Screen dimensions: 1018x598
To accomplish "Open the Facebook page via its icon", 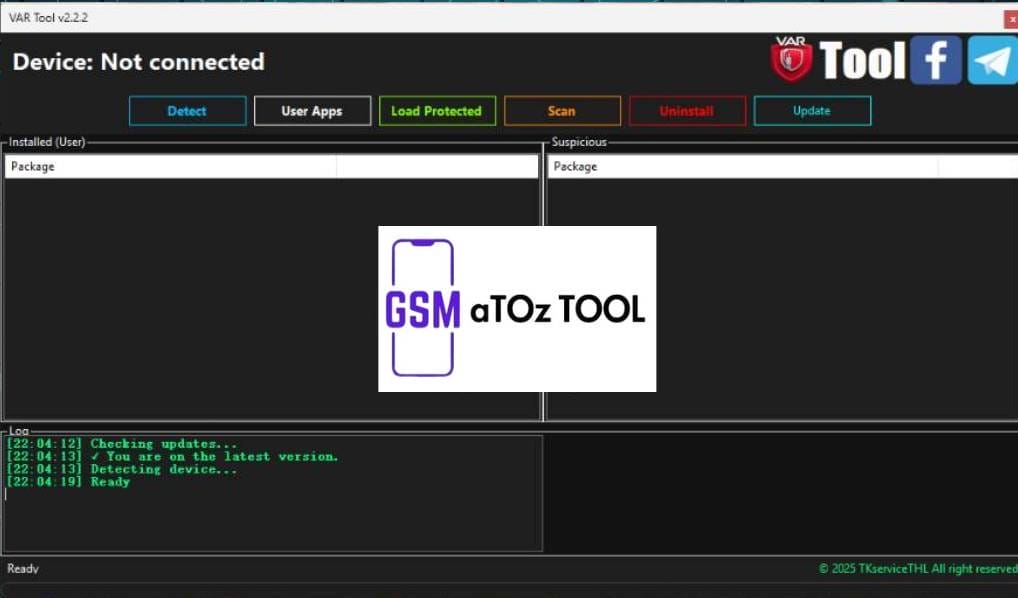I will 935,61.
